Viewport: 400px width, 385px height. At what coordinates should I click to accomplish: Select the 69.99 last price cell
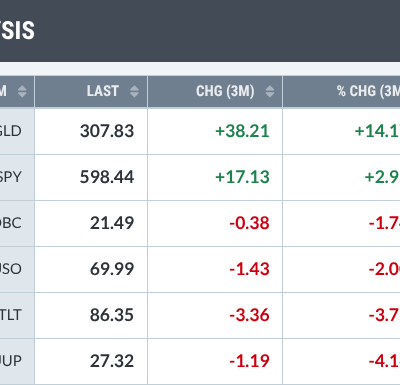[x=91, y=269]
